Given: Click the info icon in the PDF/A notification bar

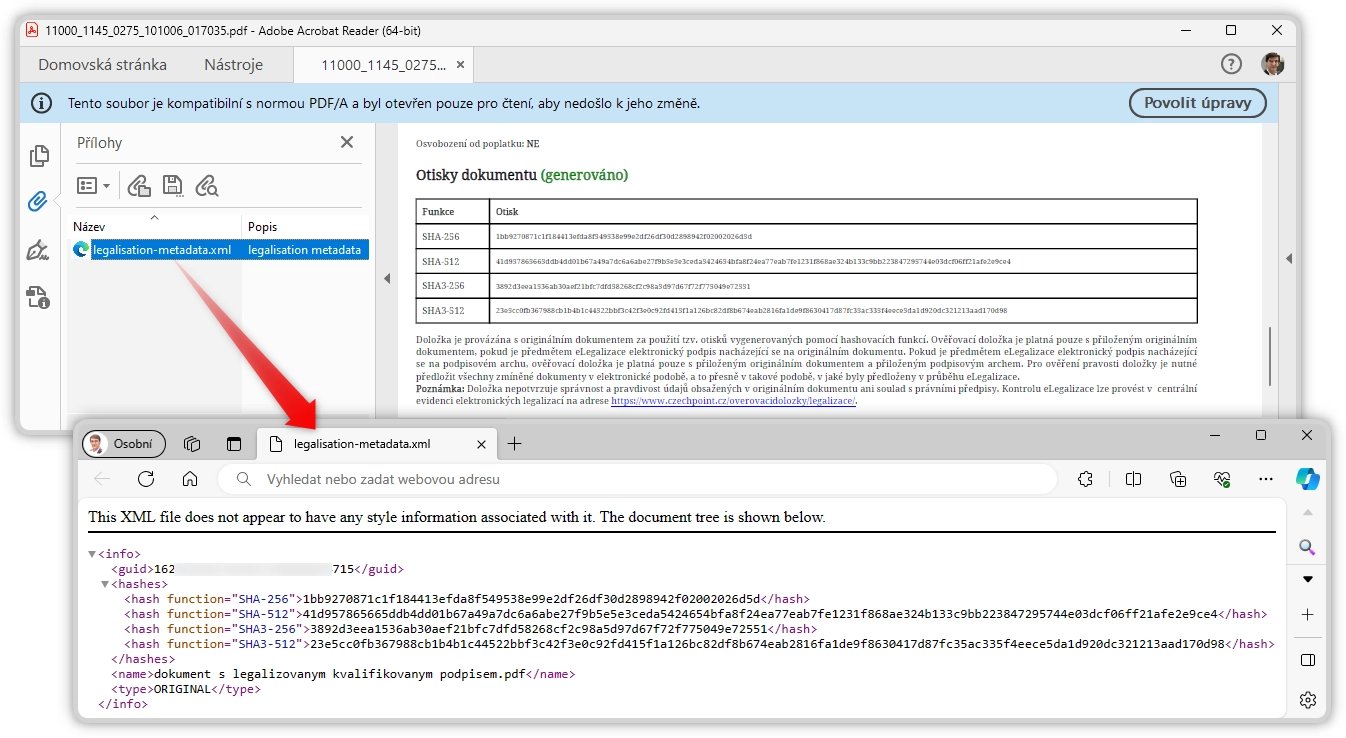Looking at the screenshot, I should pyautogui.click(x=42, y=103).
